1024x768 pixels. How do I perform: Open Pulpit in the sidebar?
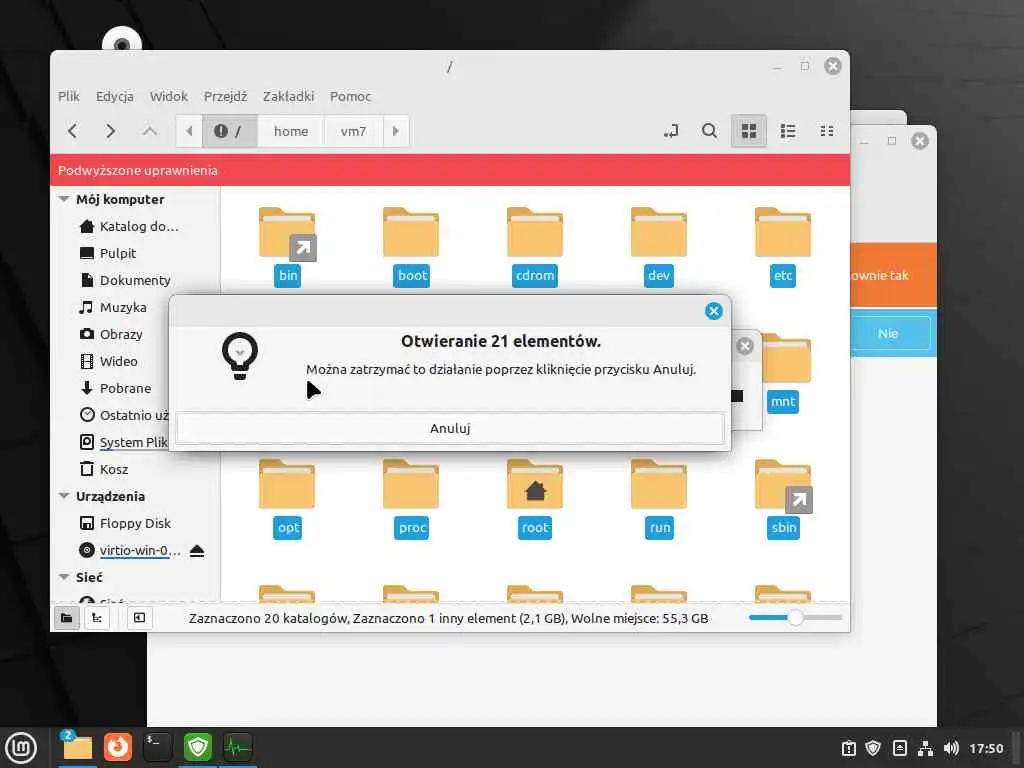coord(108,253)
